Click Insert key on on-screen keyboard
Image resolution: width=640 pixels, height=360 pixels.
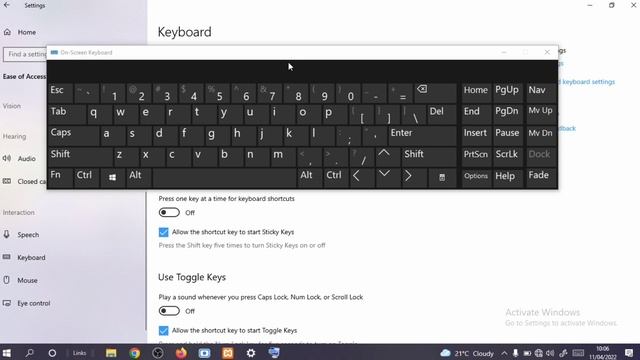pos(476,135)
